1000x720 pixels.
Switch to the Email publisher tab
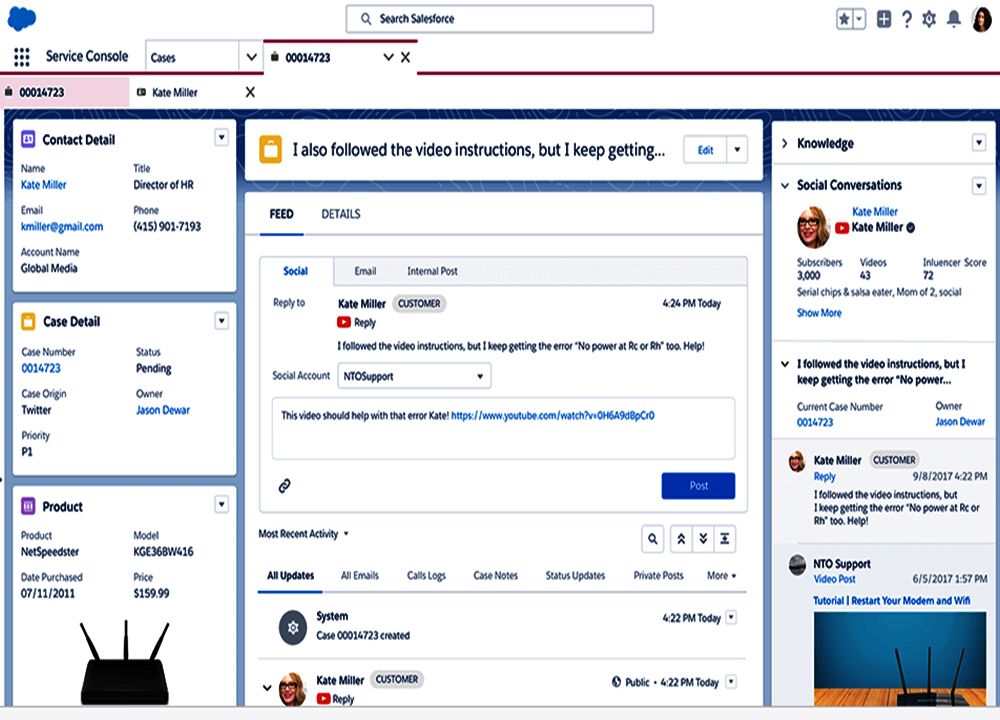coord(365,271)
